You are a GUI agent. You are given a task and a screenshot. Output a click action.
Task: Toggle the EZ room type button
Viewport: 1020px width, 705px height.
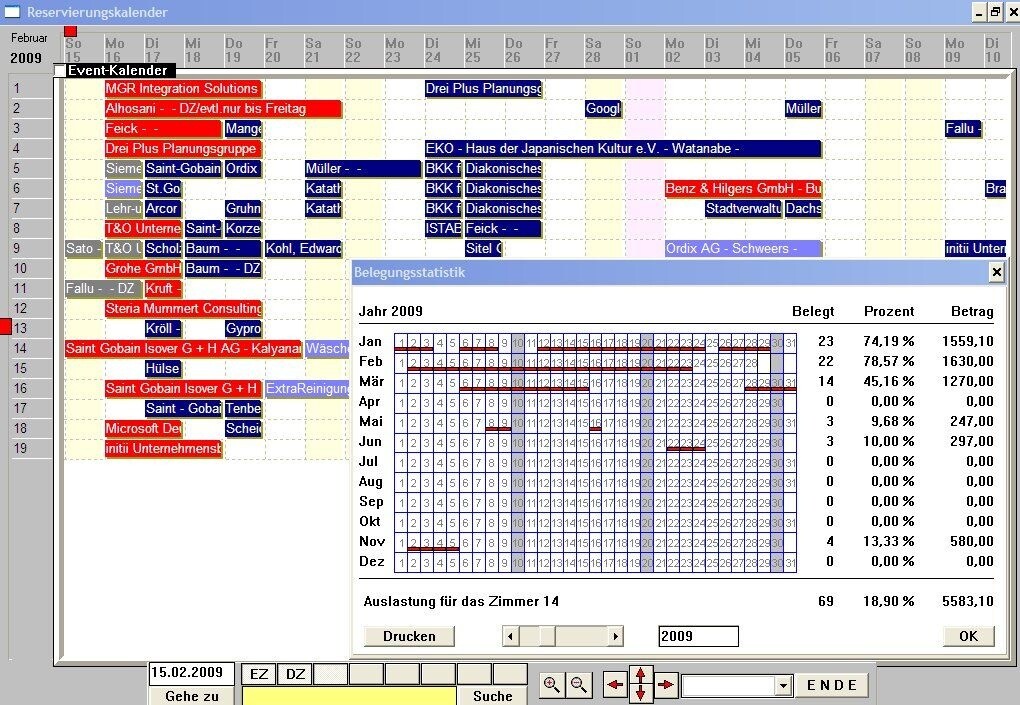259,674
